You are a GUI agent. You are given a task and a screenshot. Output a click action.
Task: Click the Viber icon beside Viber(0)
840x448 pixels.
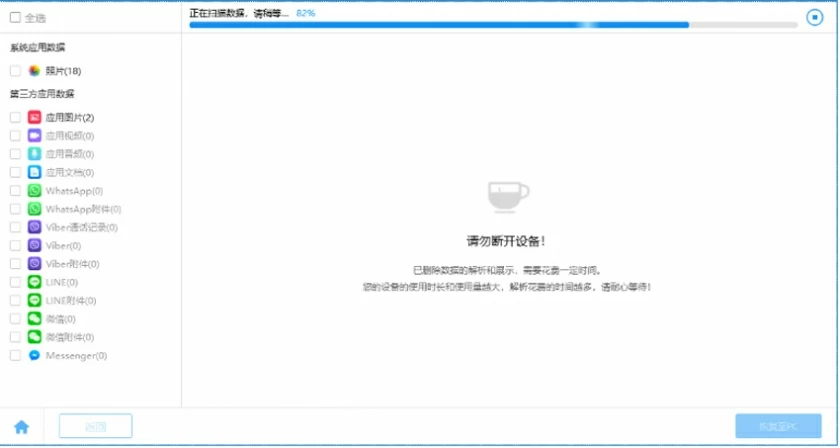(34, 245)
